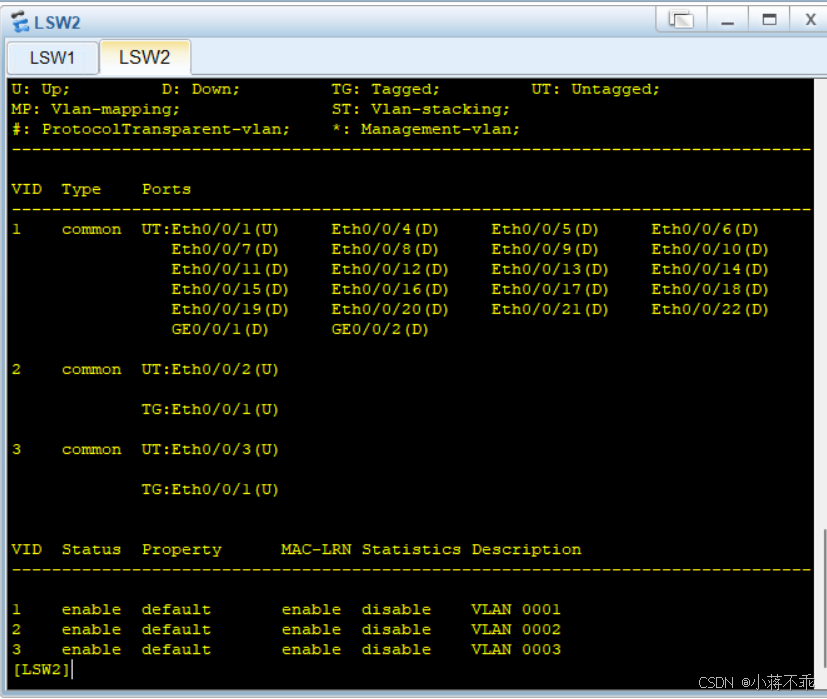This screenshot has height=699, width=827.
Task: Click the 'GE0/0/1(D)' port entry
Action: tap(220, 329)
